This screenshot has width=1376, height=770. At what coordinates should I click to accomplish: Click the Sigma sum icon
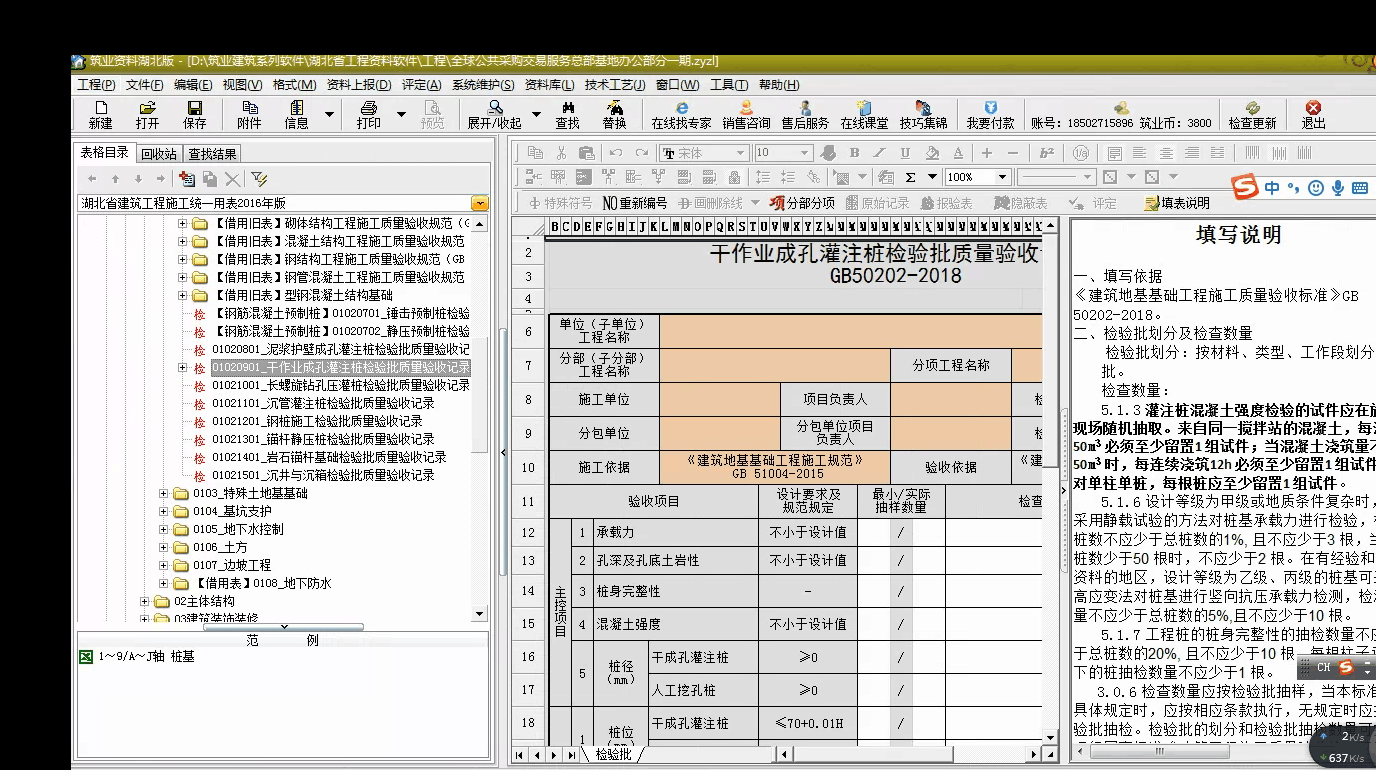(x=910, y=177)
